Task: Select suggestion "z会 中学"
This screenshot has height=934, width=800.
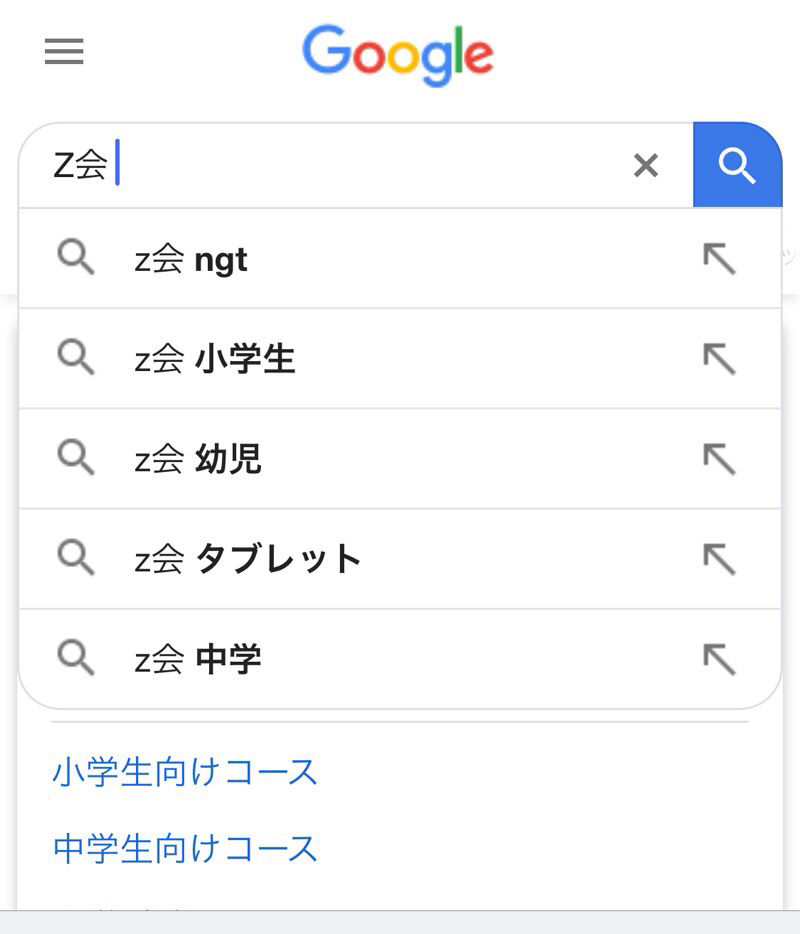Action: tap(400, 659)
